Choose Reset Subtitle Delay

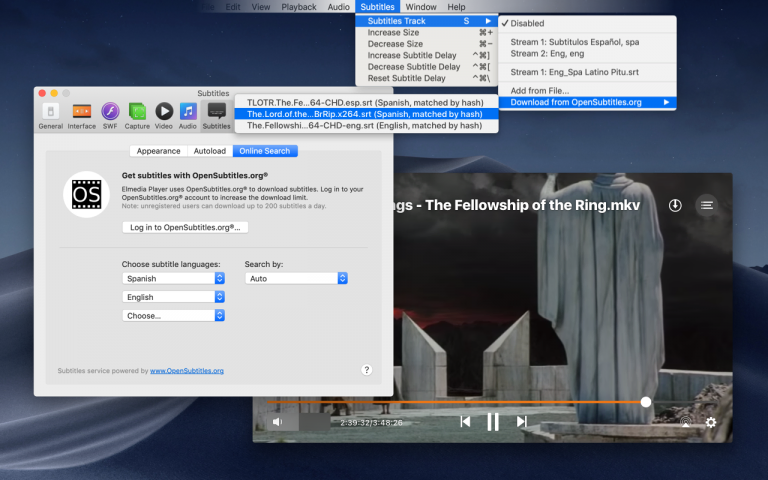coord(427,78)
